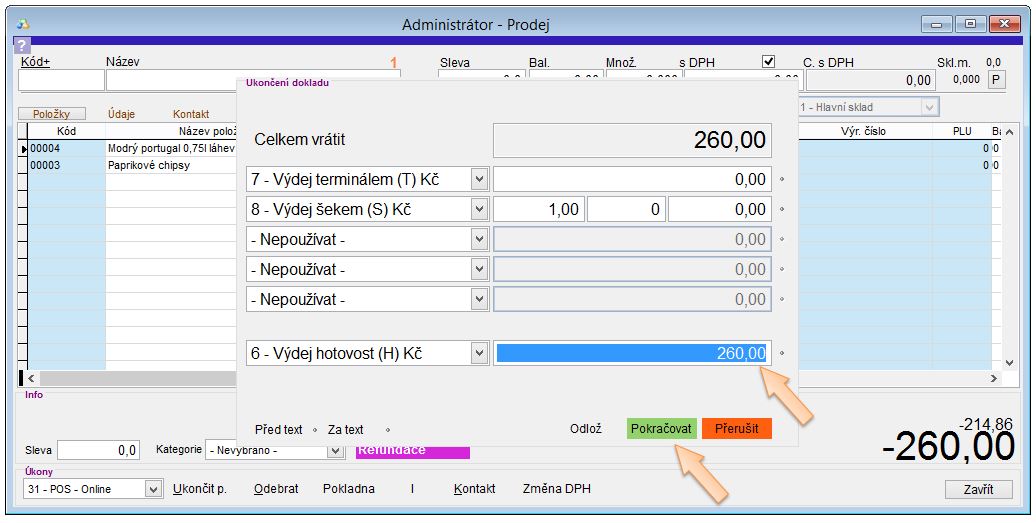Image resolution: width=1036 pixels, height=523 pixels.
Task: Open the '7 - Výdej terminálem (T) Kč' dropdown
Action: [x=478, y=179]
